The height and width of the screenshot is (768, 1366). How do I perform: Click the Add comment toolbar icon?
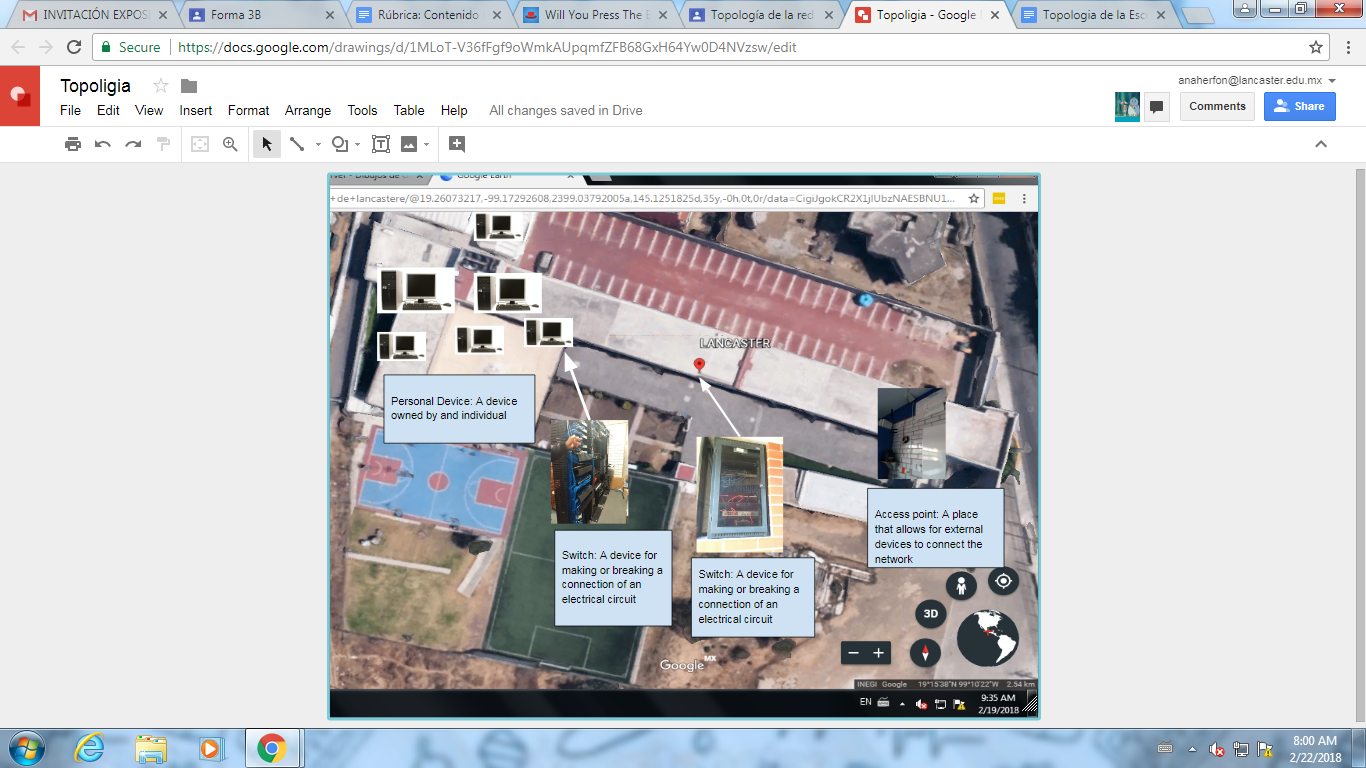tap(457, 144)
